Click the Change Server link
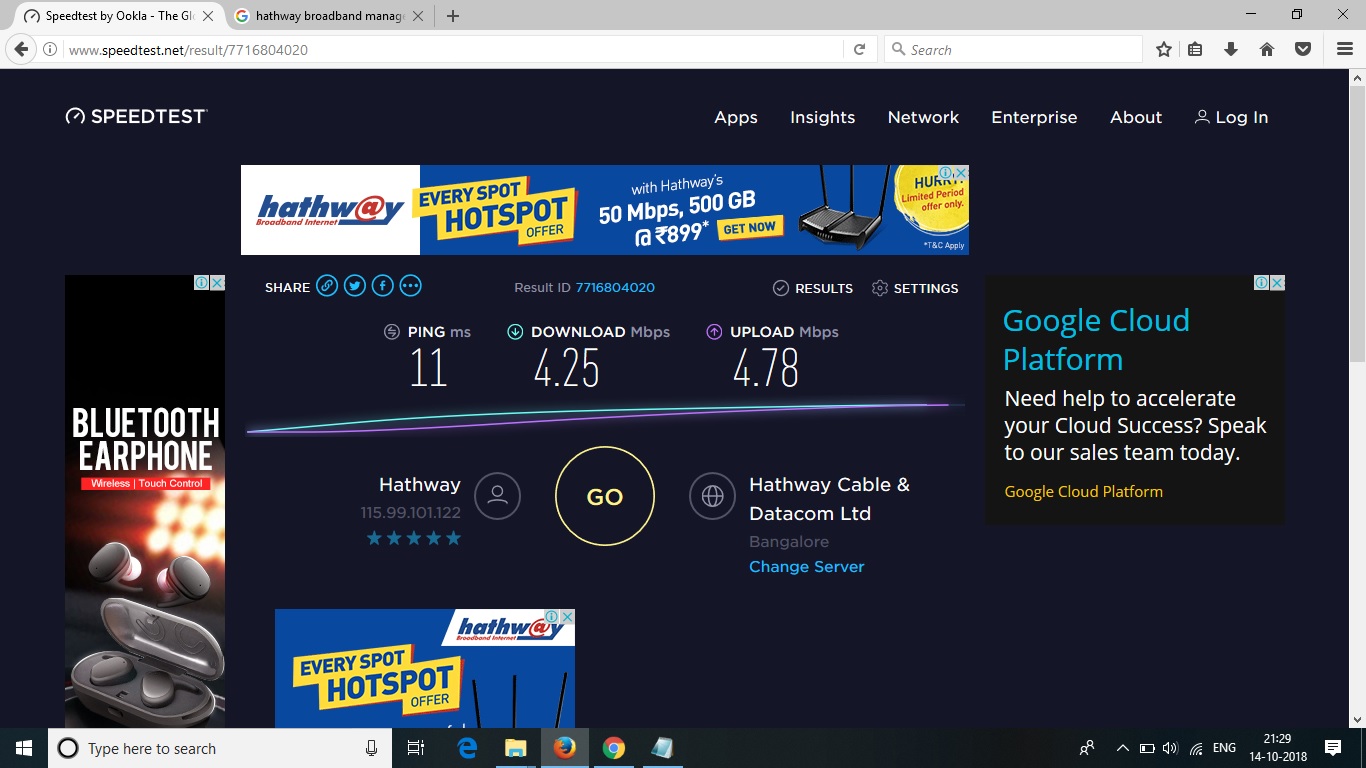 tap(806, 567)
